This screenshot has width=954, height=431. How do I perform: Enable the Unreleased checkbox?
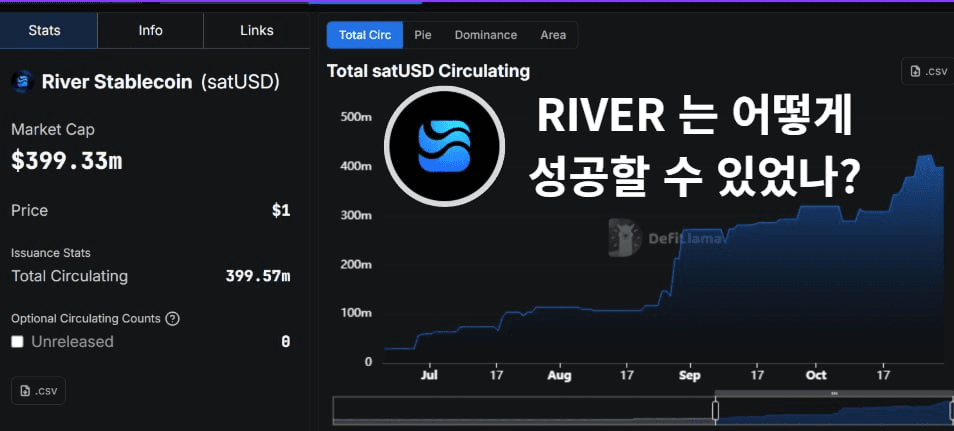click(x=17, y=342)
